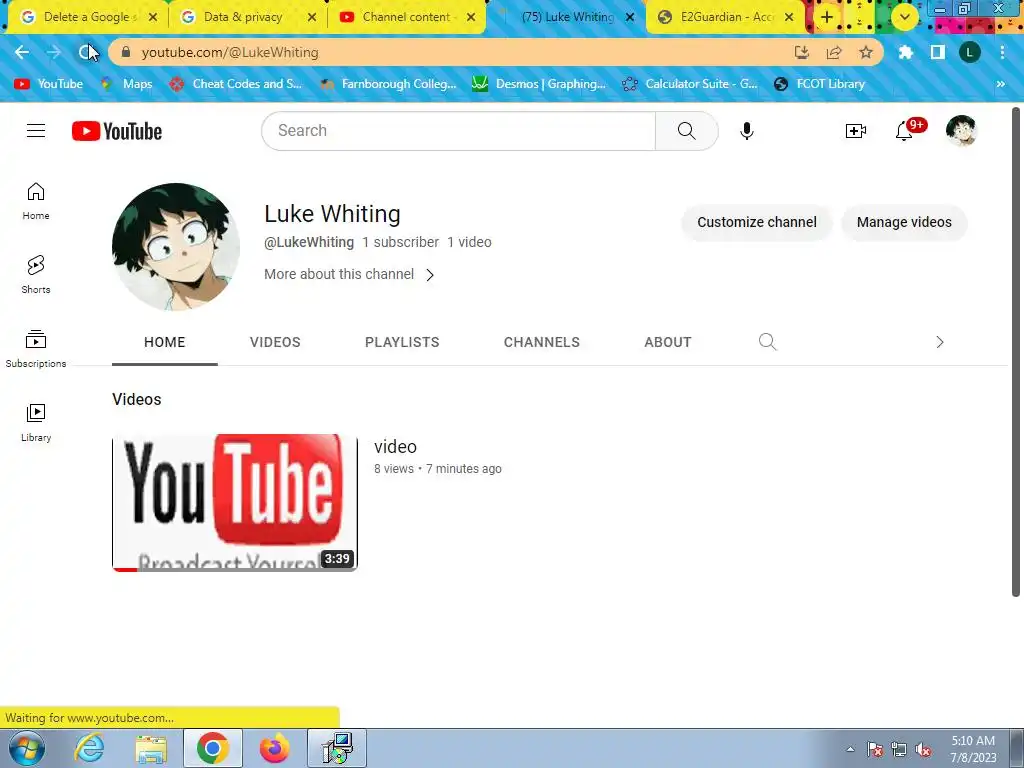This screenshot has width=1024, height=768.
Task: Open Library in the sidebar
Action: click(x=36, y=423)
